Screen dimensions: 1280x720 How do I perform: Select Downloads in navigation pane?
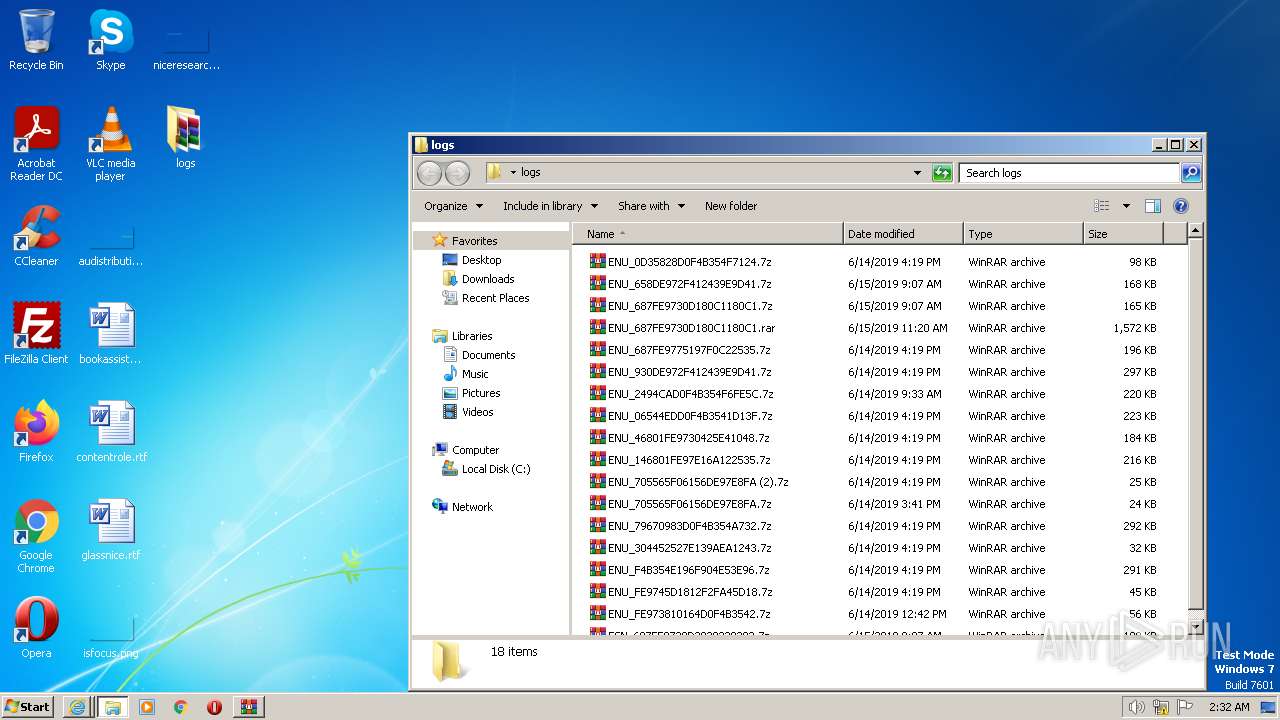488,279
